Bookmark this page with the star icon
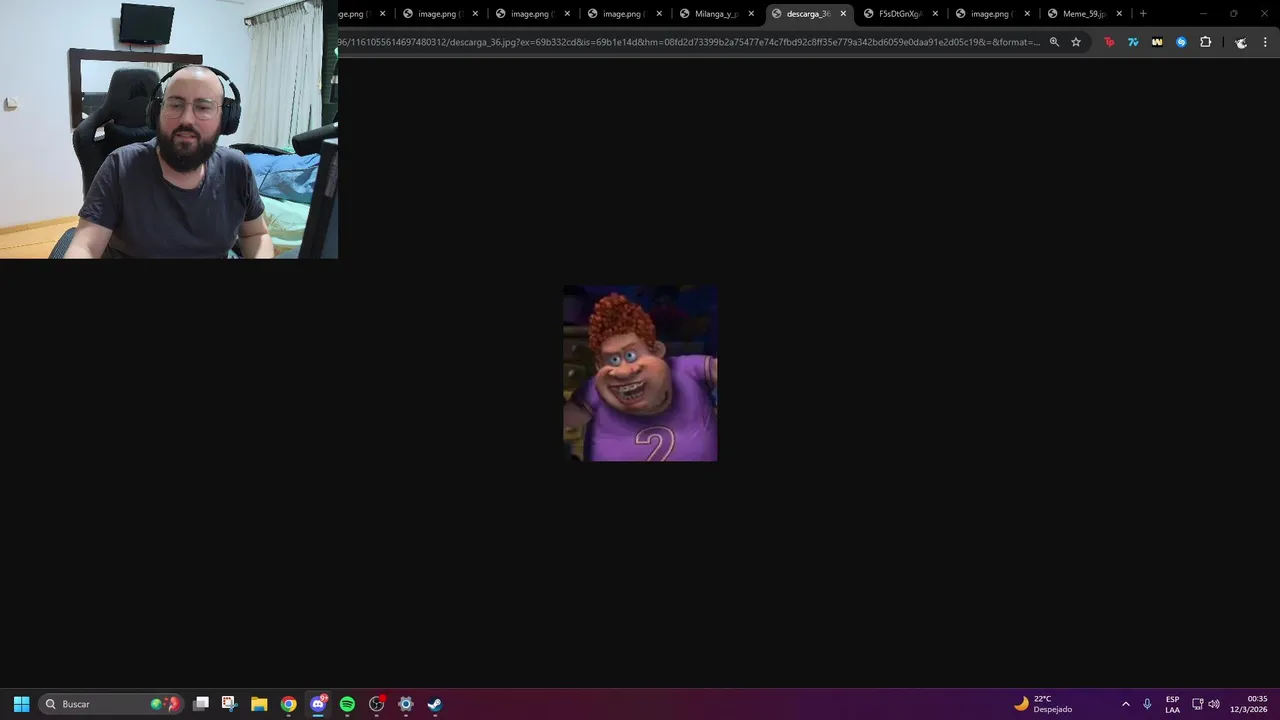This screenshot has width=1280, height=720. click(1076, 42)
